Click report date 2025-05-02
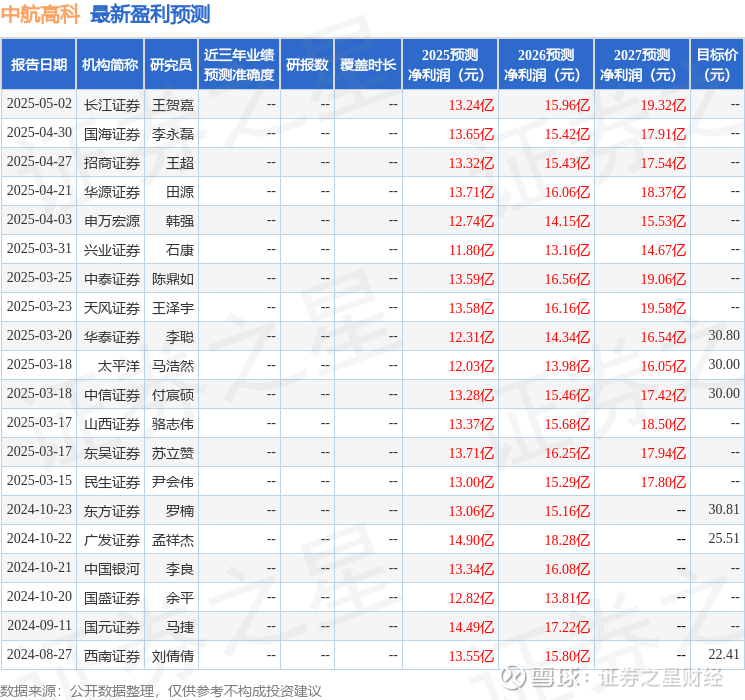Viewport: 745px width, 700px height. coord(39,104)
